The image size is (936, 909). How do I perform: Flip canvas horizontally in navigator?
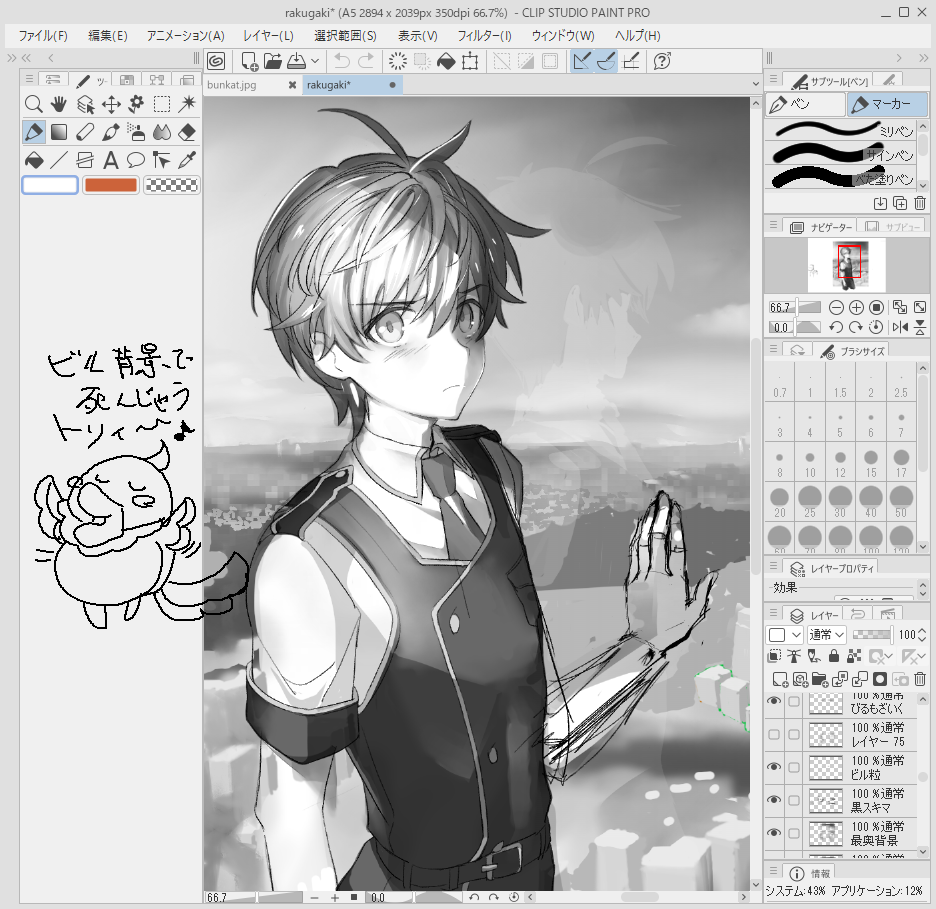click(x=900, y=327)
